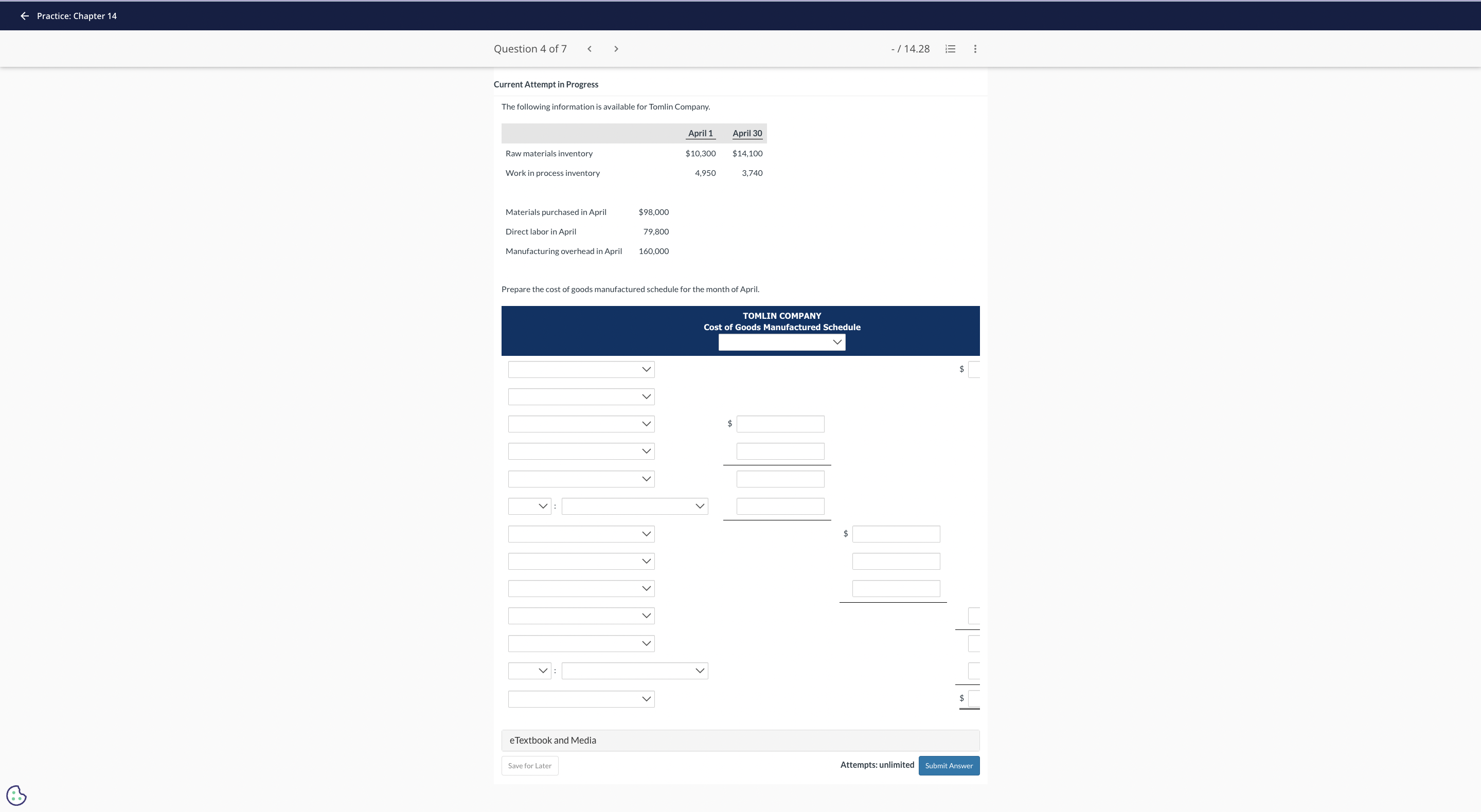Click the cookie preferences icon
The width and height of the screenshot is (1481, 812).
coord(16,796)
